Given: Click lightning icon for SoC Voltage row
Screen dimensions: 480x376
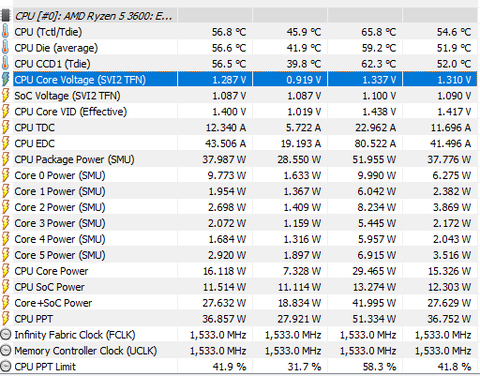Looking at the screenshot, I should (x=6, y=96).
